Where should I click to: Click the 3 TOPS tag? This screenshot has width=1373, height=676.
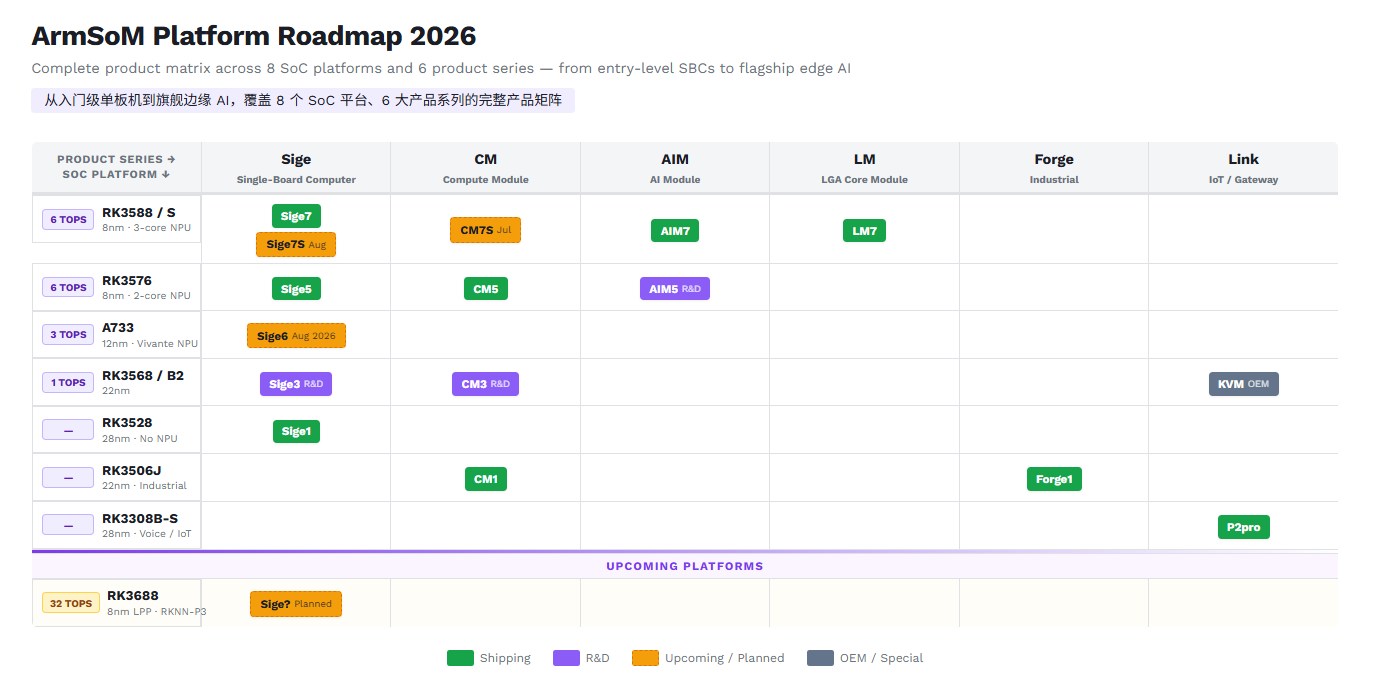tap(68, 335)
